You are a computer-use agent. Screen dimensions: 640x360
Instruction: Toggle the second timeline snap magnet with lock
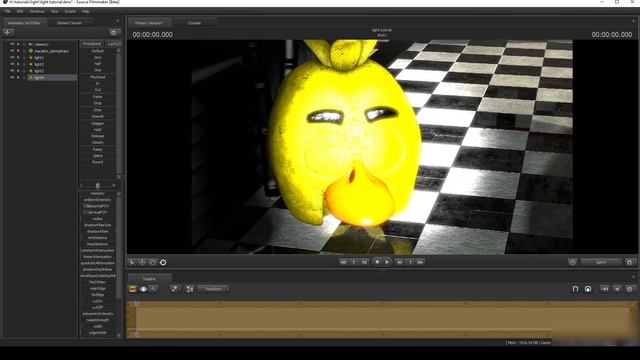[x=588, y=289]
